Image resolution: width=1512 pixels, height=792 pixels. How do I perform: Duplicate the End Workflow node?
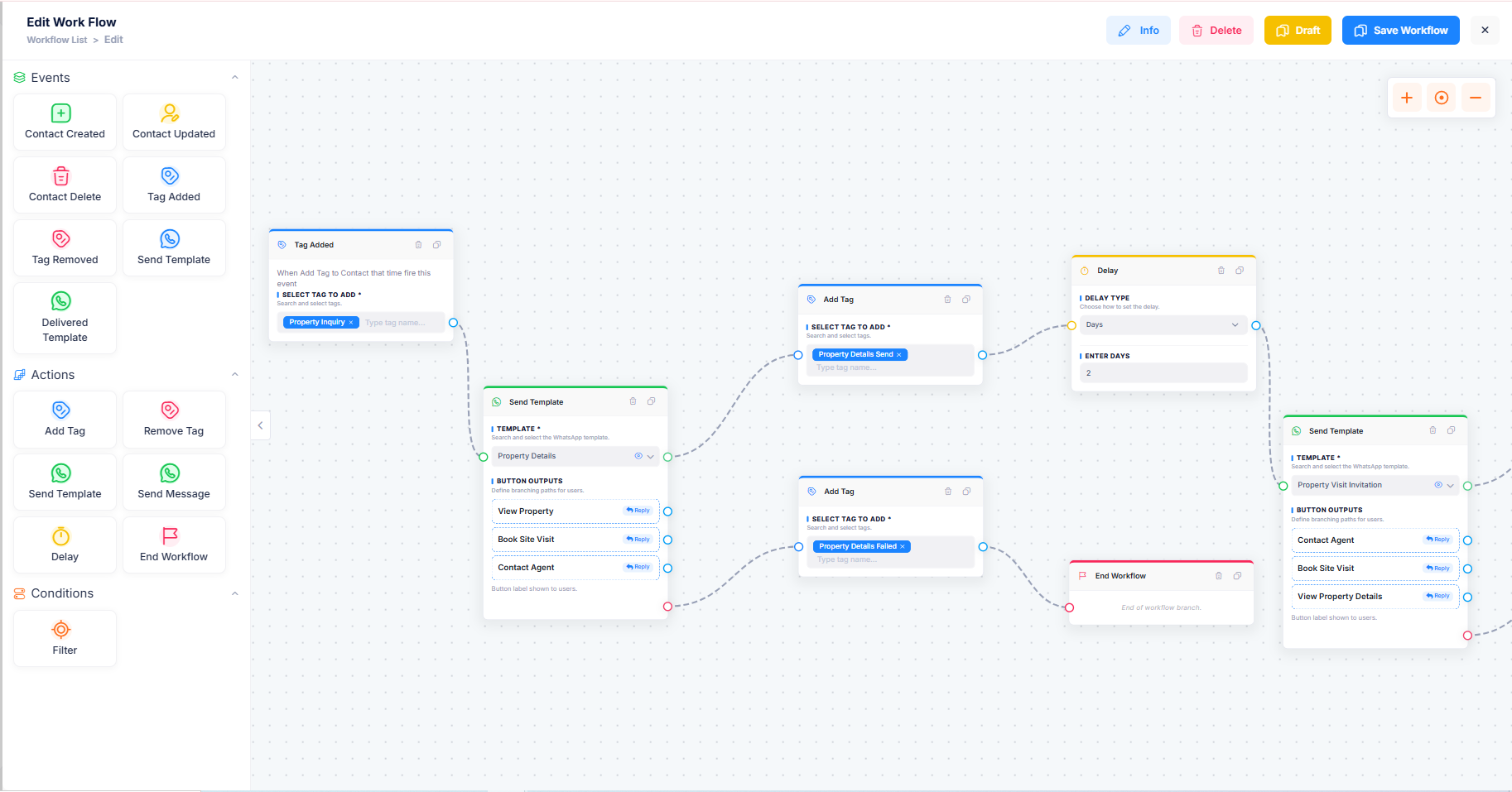[1237, 576]
